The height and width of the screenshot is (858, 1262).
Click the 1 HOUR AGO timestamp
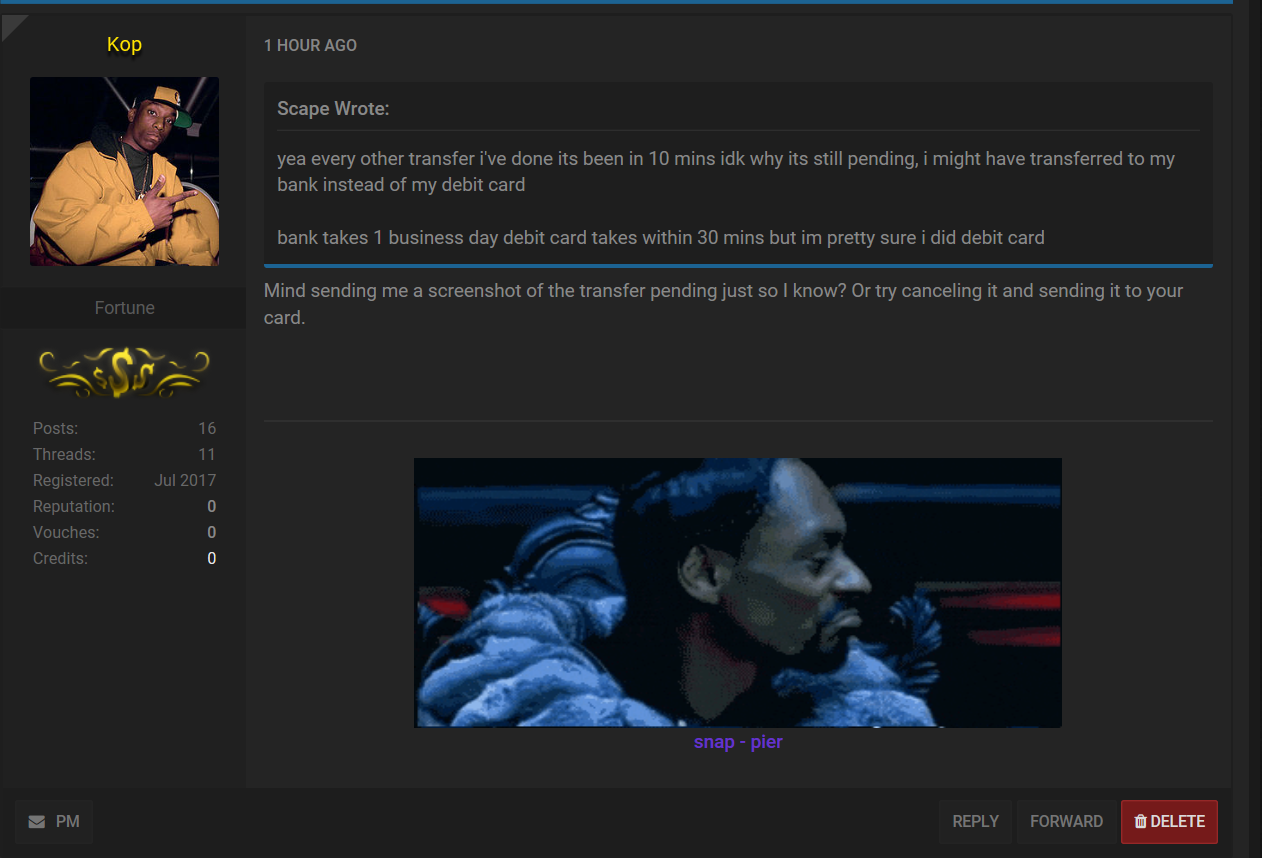310,45
